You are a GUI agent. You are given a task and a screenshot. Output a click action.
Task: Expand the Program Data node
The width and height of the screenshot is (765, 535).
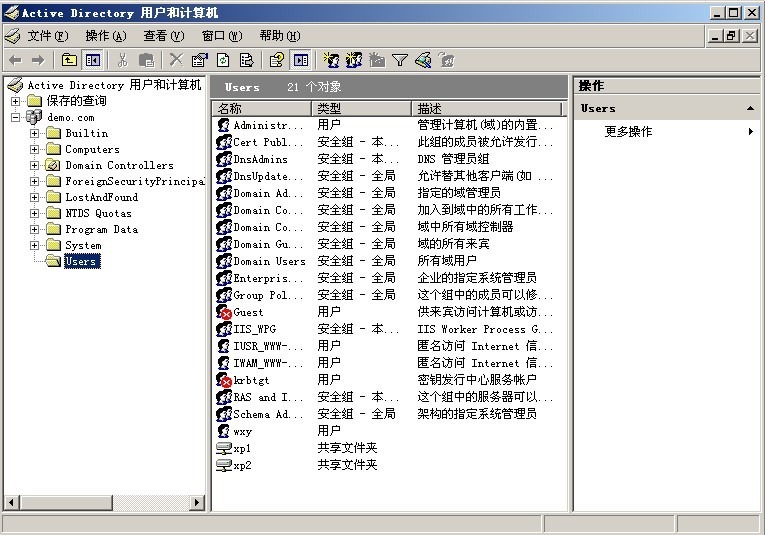[x=34, y=229]
